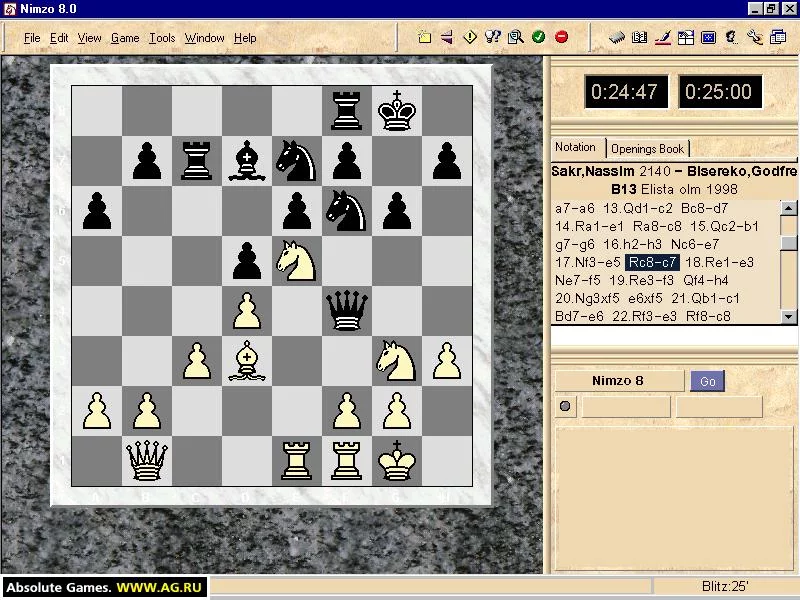Click the magnifying glass search icon
Image resolution: width=800 pixels, height=600 pixels.
point(516,37)
